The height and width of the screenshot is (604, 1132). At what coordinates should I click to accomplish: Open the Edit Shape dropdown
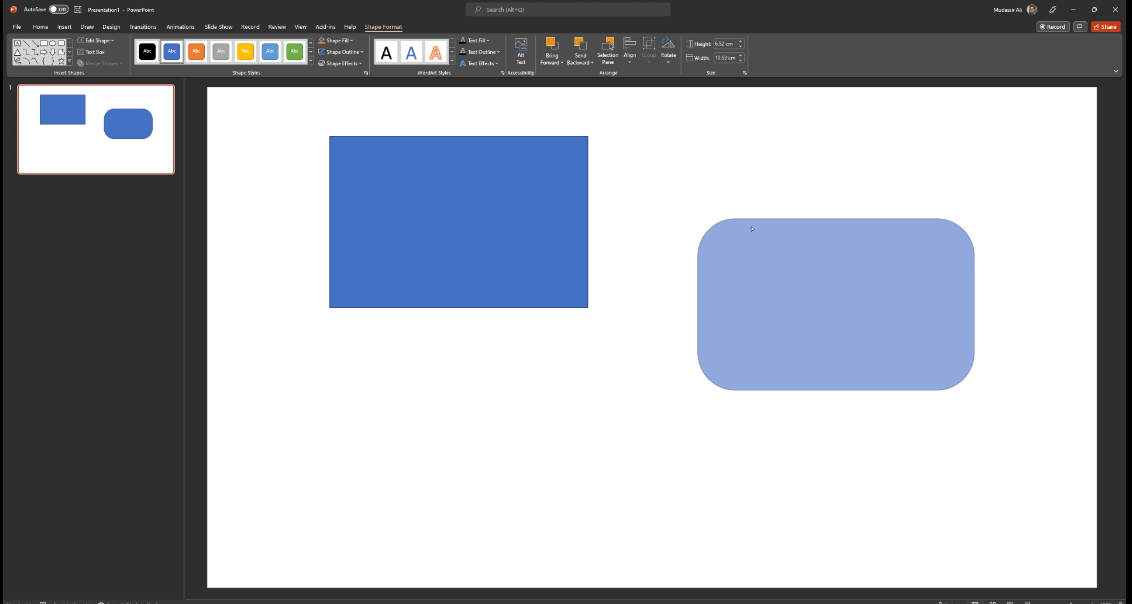click(x=95, y=40)
